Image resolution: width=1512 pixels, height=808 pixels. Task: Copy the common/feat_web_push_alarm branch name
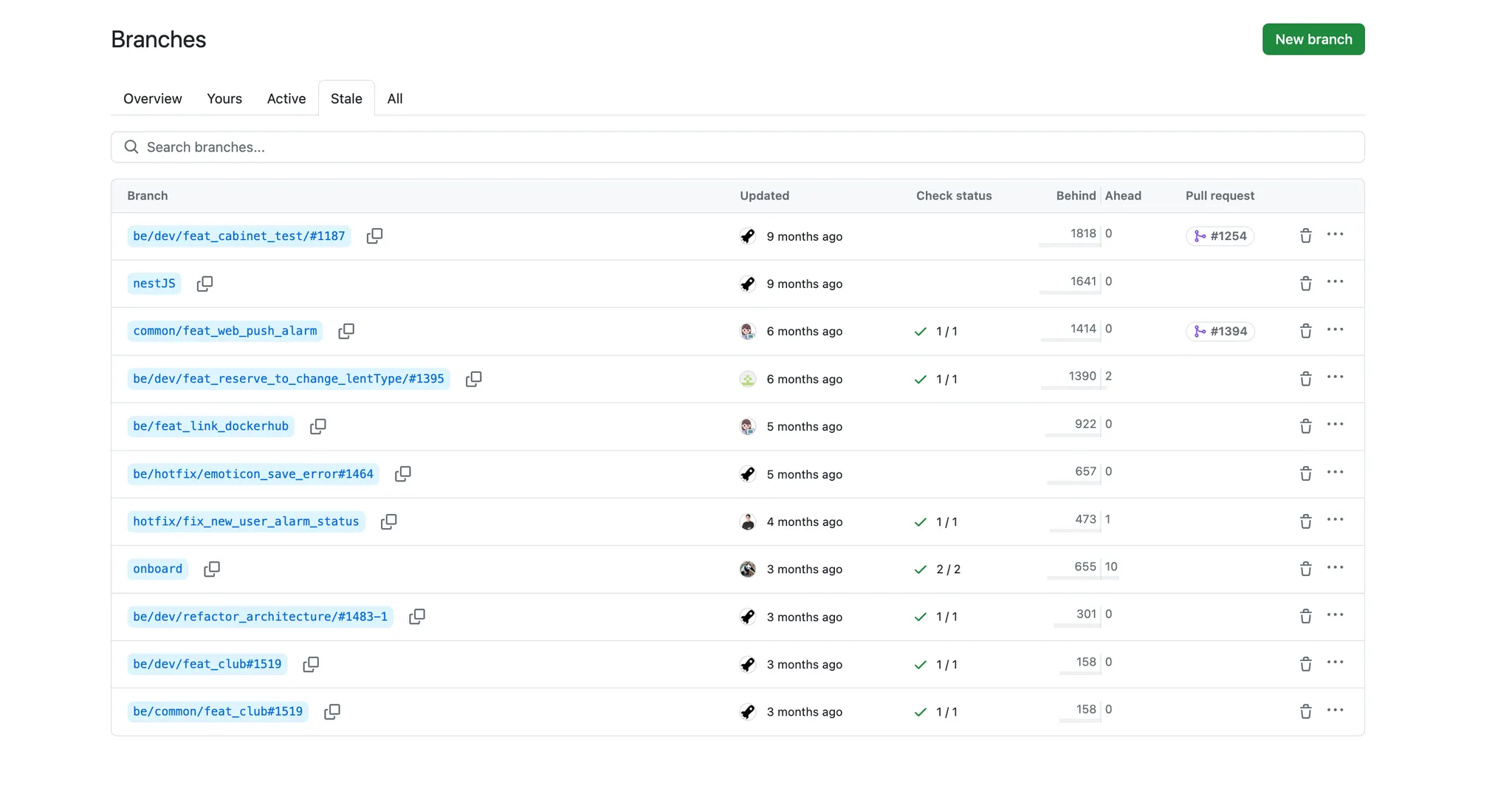346,331
